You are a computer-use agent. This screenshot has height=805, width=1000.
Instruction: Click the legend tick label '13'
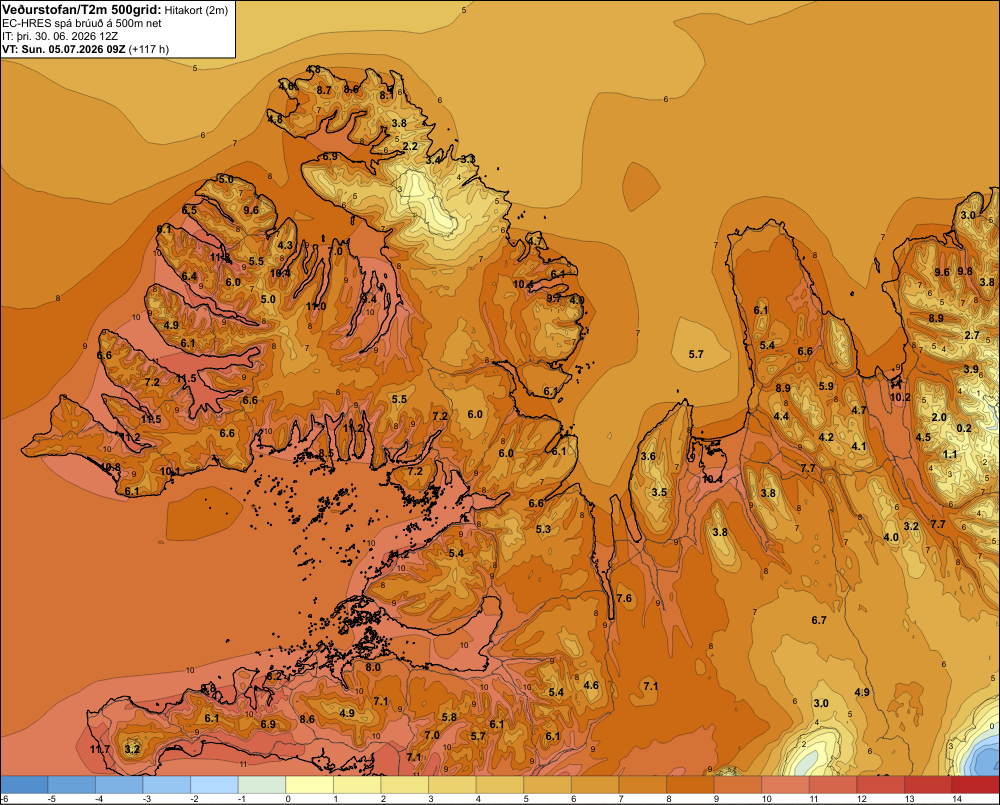(x=909, y=799)
